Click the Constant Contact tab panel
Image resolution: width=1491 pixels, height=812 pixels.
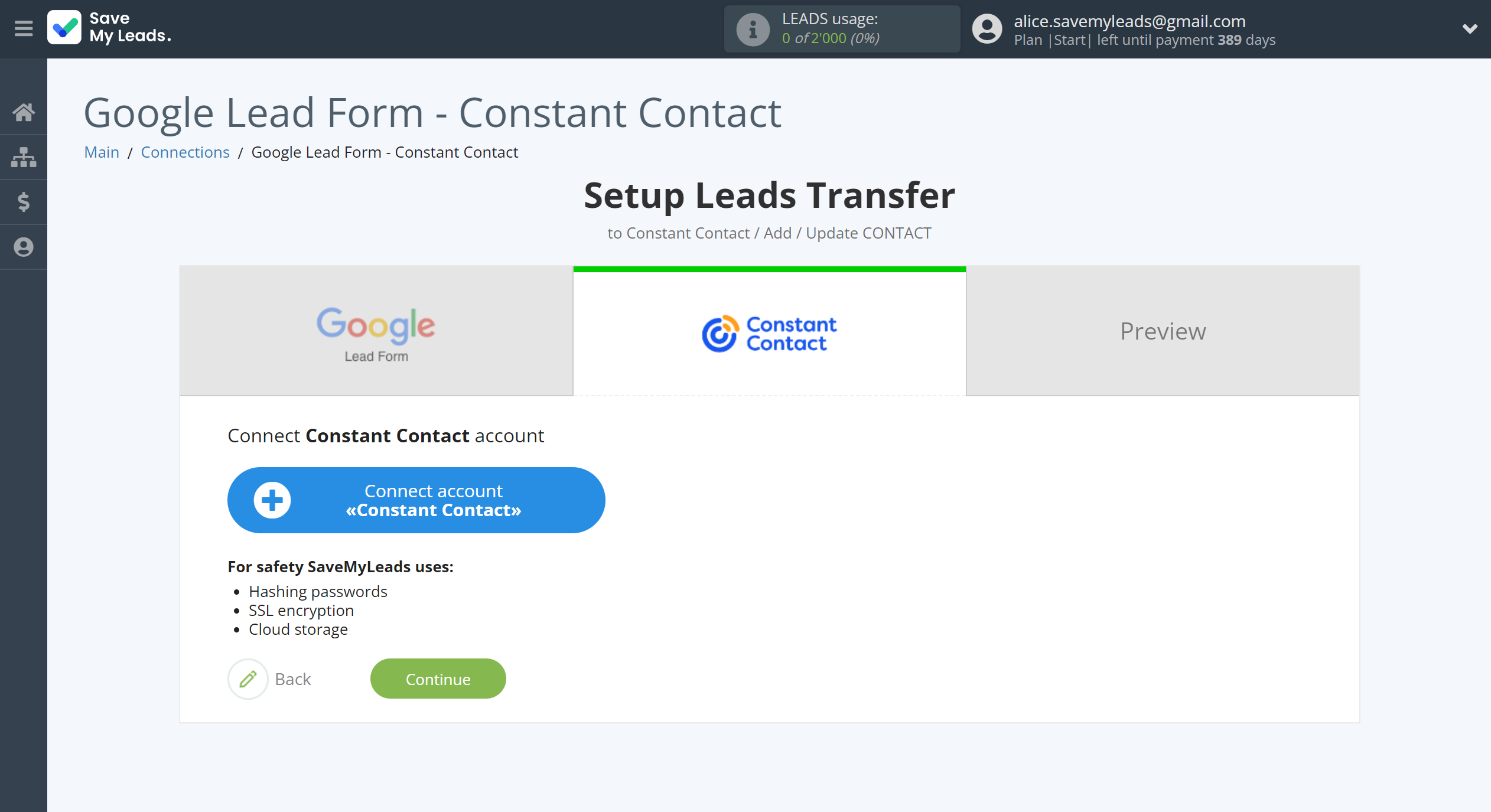click(x=769, y=330)
